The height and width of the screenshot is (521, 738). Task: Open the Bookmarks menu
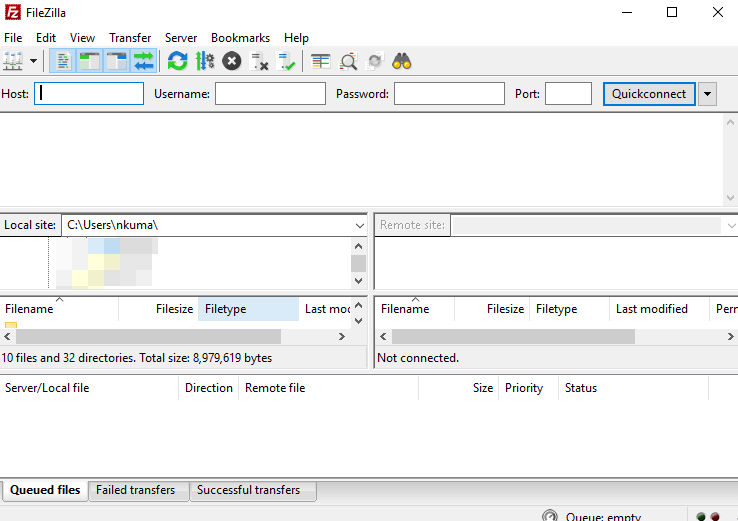pos(241,38)
